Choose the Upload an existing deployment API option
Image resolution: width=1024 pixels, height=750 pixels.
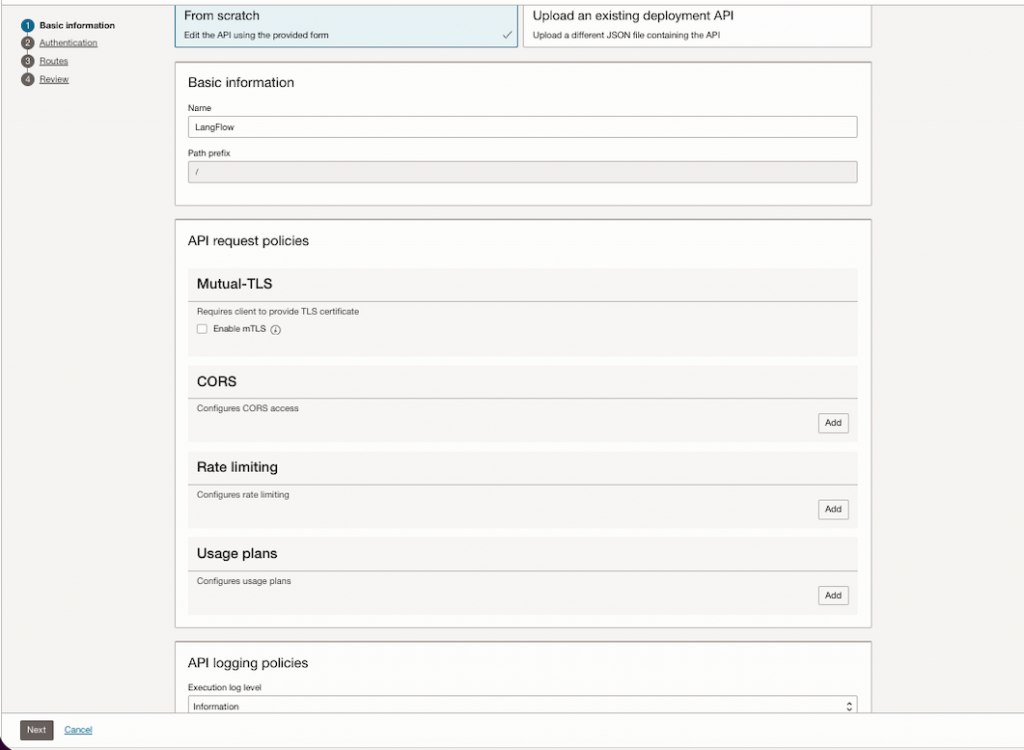click(697, 24)
